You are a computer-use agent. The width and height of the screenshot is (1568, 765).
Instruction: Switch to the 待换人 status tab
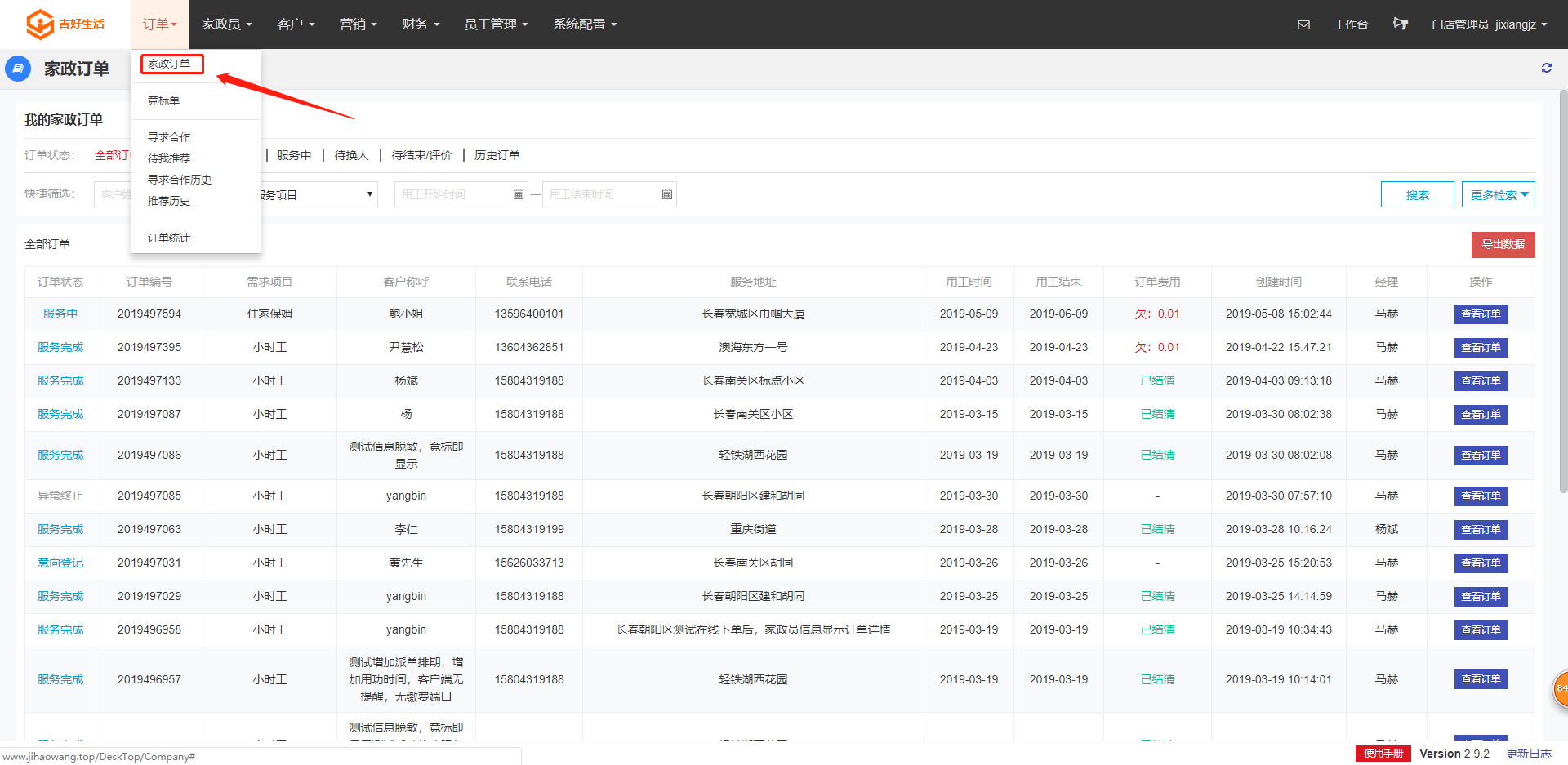tap(351, 155)
